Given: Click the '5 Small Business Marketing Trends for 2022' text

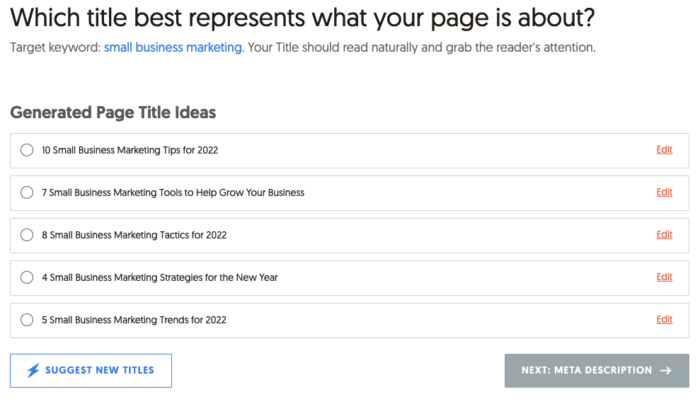Looking at the screenshot, I should pos(134,320).
